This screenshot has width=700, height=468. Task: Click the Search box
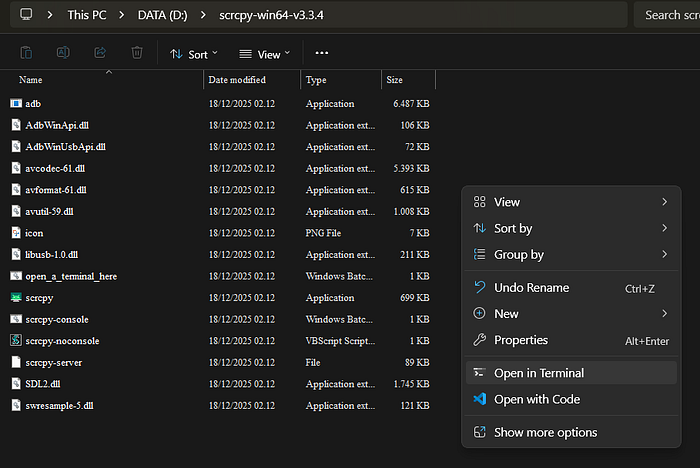pyautogui.click(x=667, y=15)
